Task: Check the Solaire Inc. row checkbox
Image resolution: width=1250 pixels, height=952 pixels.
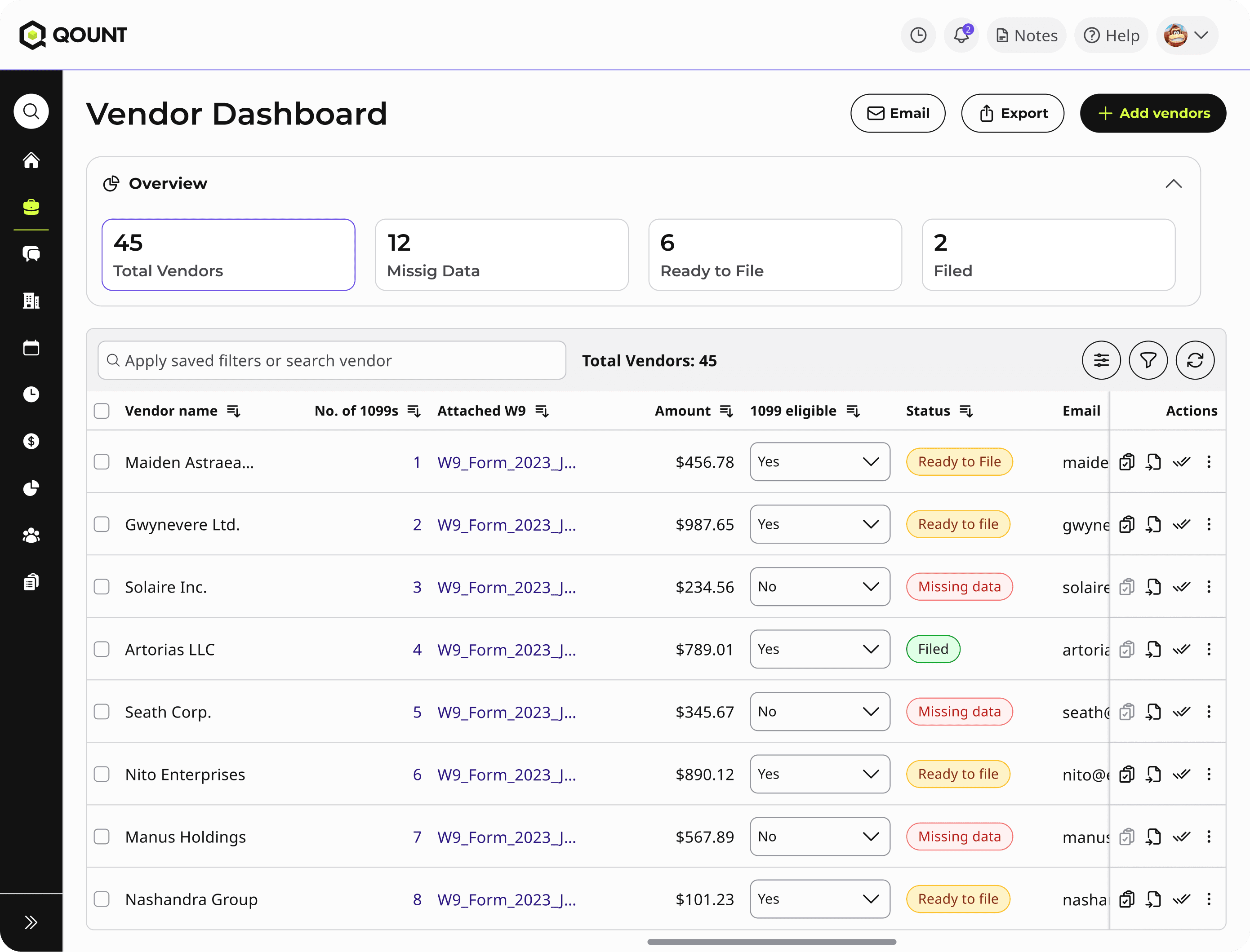Action: tap(102, 586)
